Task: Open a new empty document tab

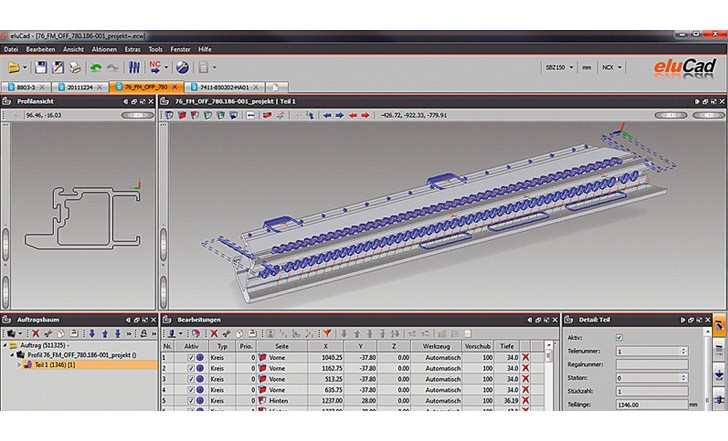Action: (277, 87)
